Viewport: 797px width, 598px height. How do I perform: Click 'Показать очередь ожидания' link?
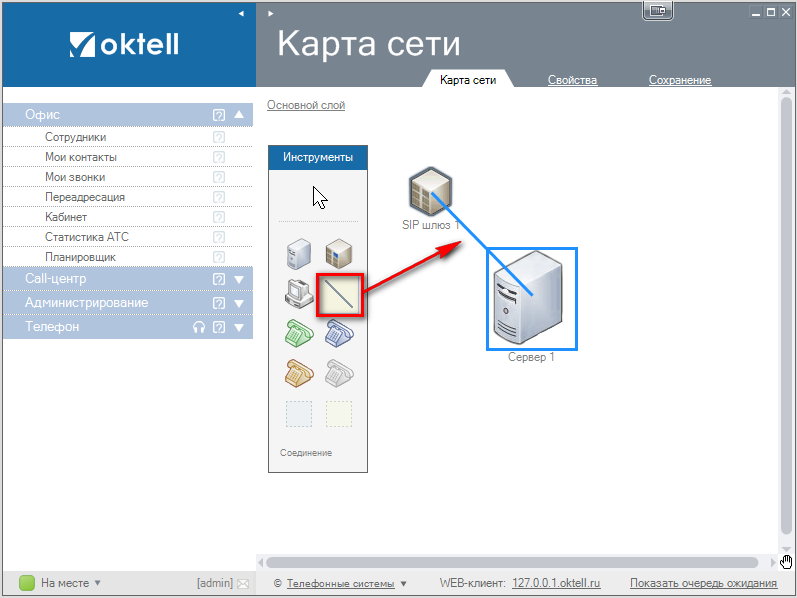tap(703, 583)
